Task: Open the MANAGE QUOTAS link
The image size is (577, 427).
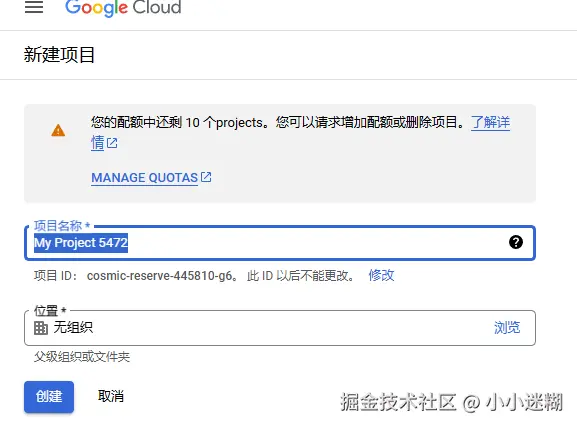Action: point(145,178)
